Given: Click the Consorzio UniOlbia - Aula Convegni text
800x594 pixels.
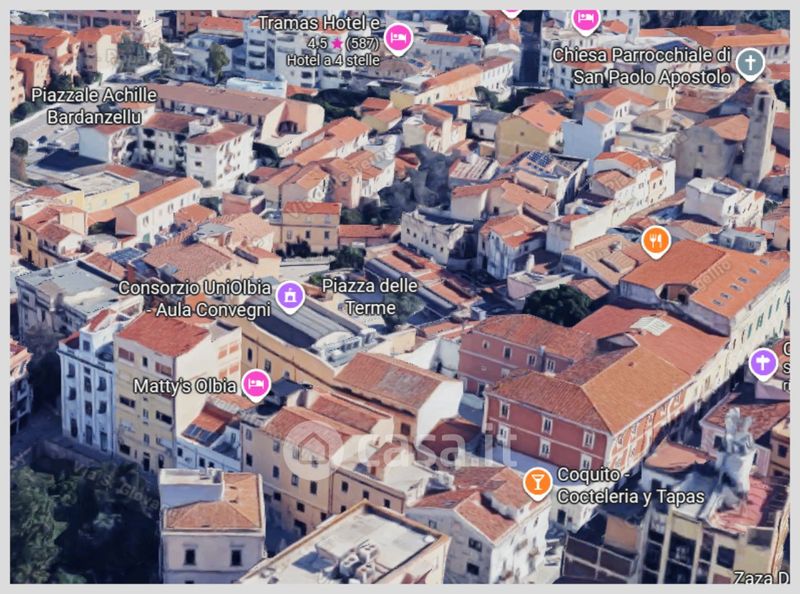Looking at the screenshot, I should (x=194, y=296).
